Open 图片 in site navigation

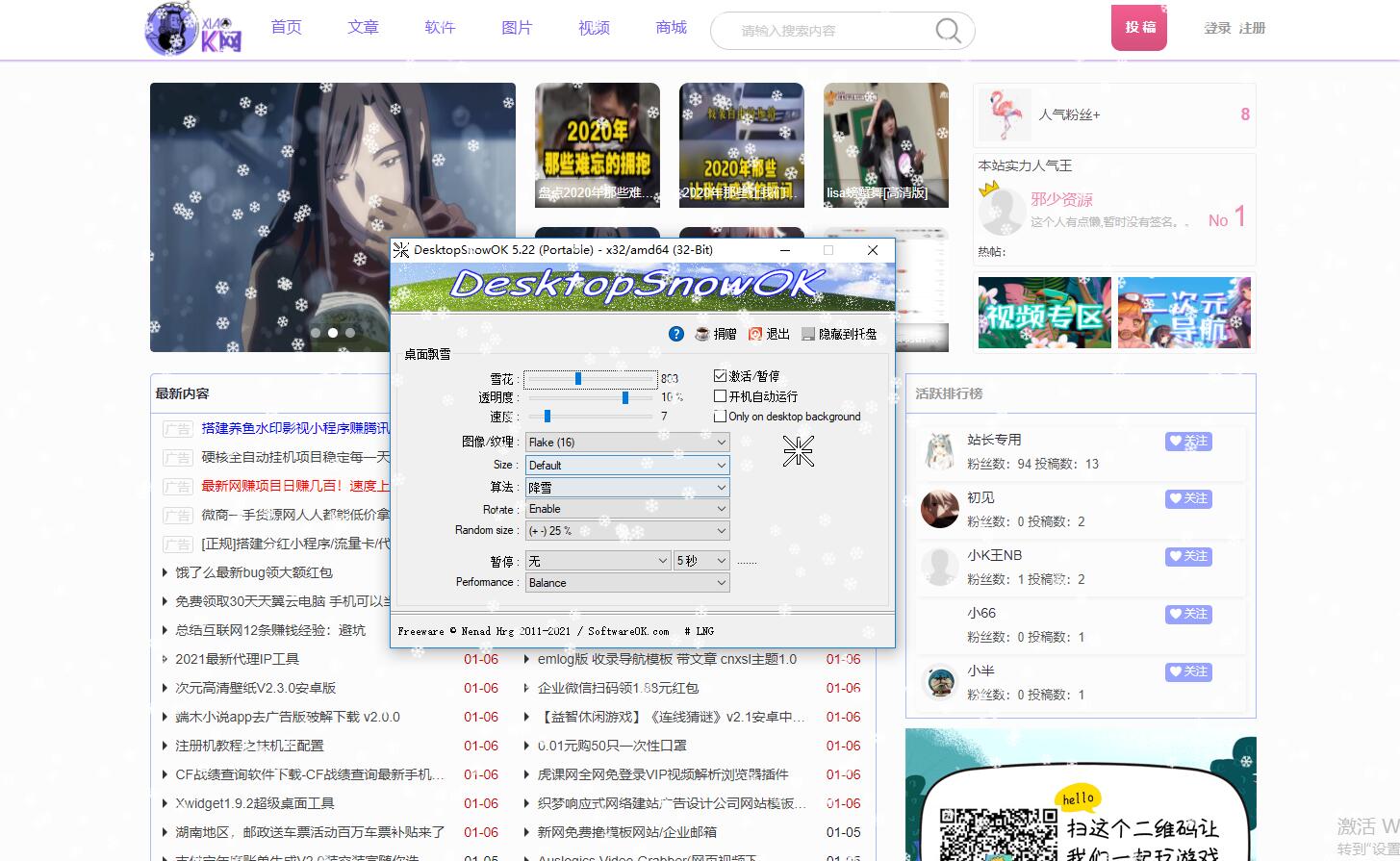click(517, 28)
